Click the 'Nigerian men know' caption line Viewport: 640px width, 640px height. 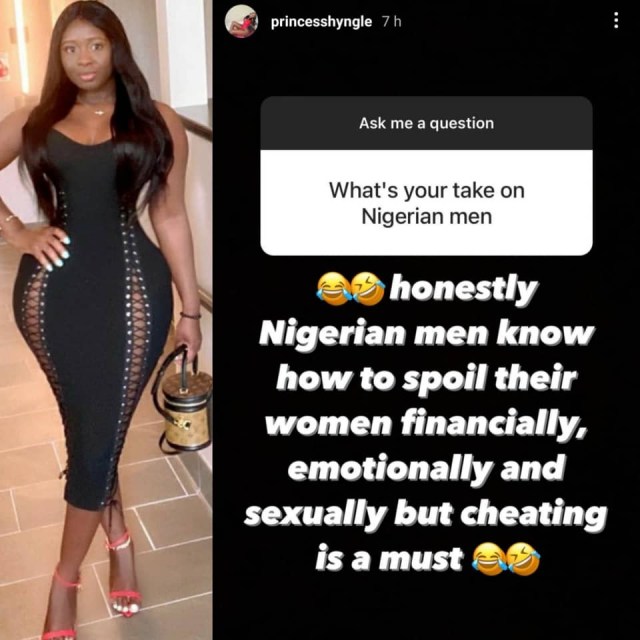[x=426, y=334]
